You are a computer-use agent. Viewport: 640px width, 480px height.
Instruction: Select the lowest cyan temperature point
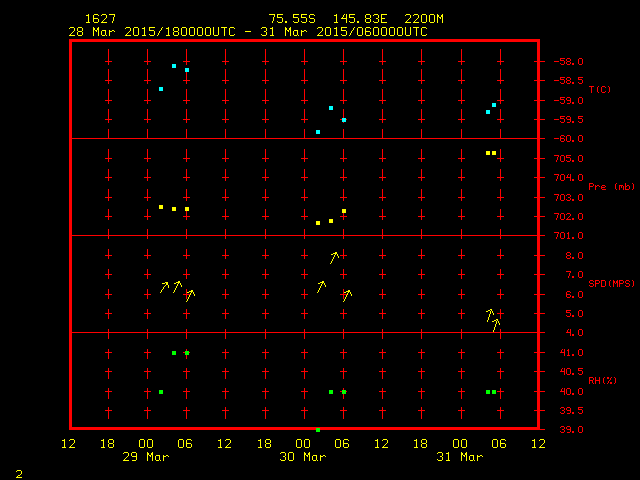pyautogui.click(x=318, y=132)
